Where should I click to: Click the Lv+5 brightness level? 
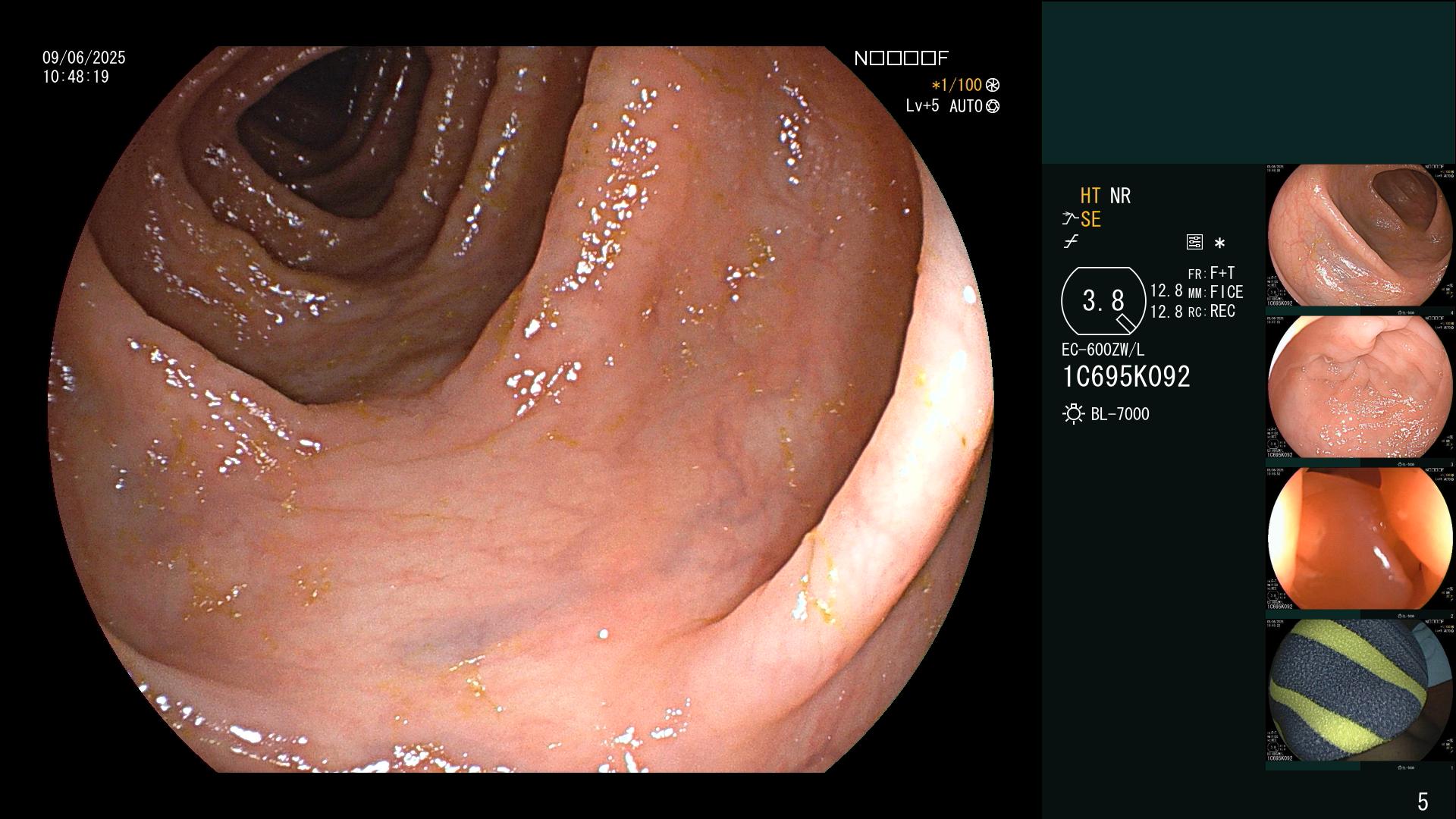tap(922, 106)
